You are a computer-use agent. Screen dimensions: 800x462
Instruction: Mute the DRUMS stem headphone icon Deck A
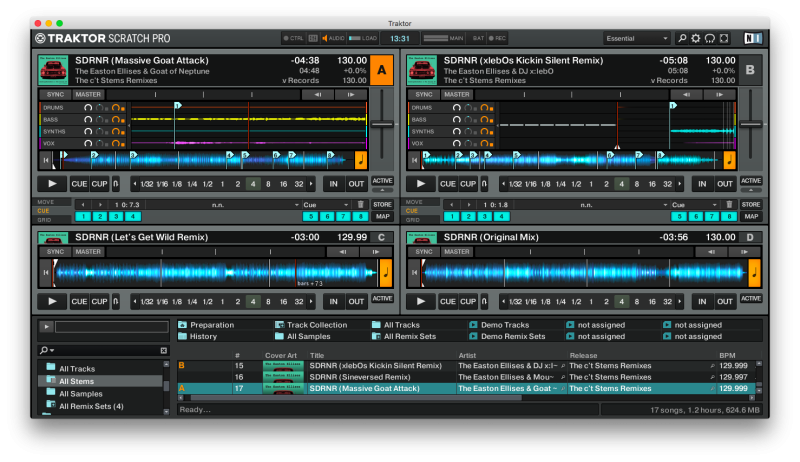[x=88, y=108]
